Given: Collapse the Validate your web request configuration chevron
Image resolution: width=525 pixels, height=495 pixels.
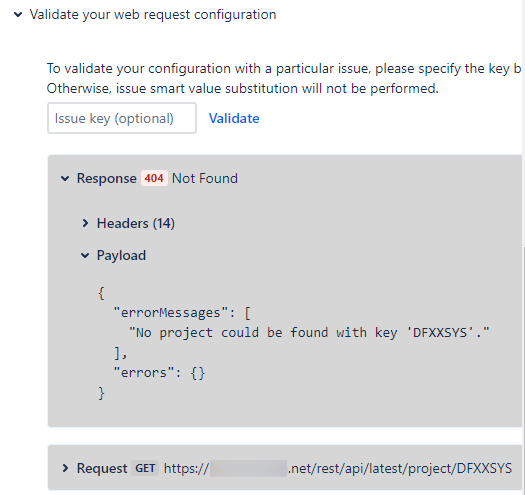Looking at the screenshot, I should pos(18,14).
